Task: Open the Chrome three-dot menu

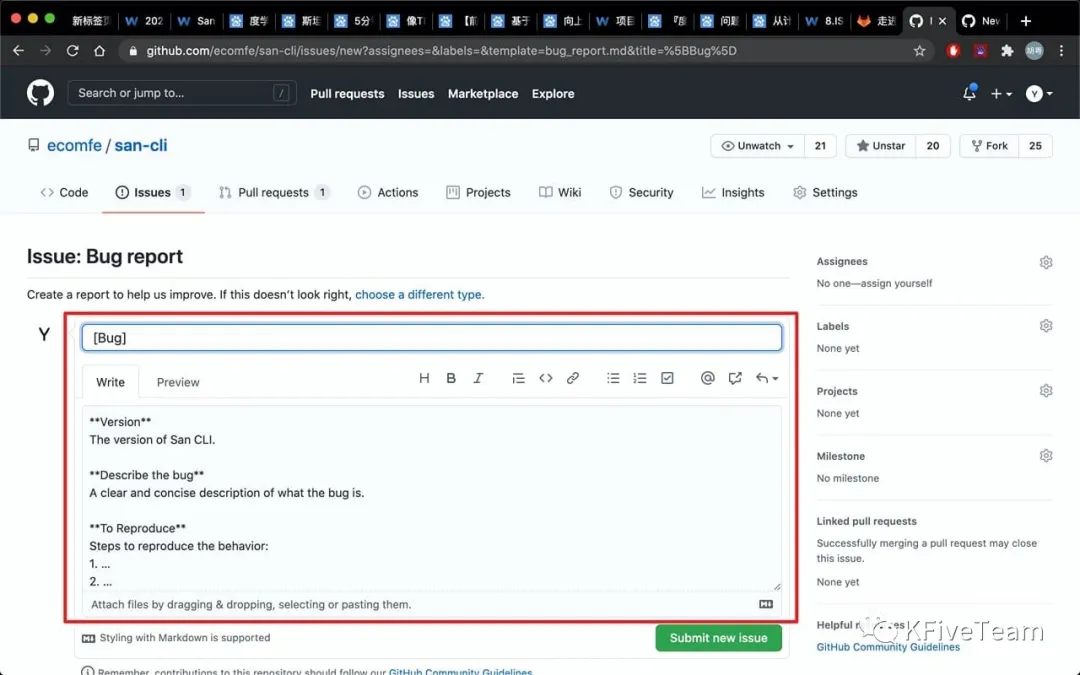Action: (1061, 51)
